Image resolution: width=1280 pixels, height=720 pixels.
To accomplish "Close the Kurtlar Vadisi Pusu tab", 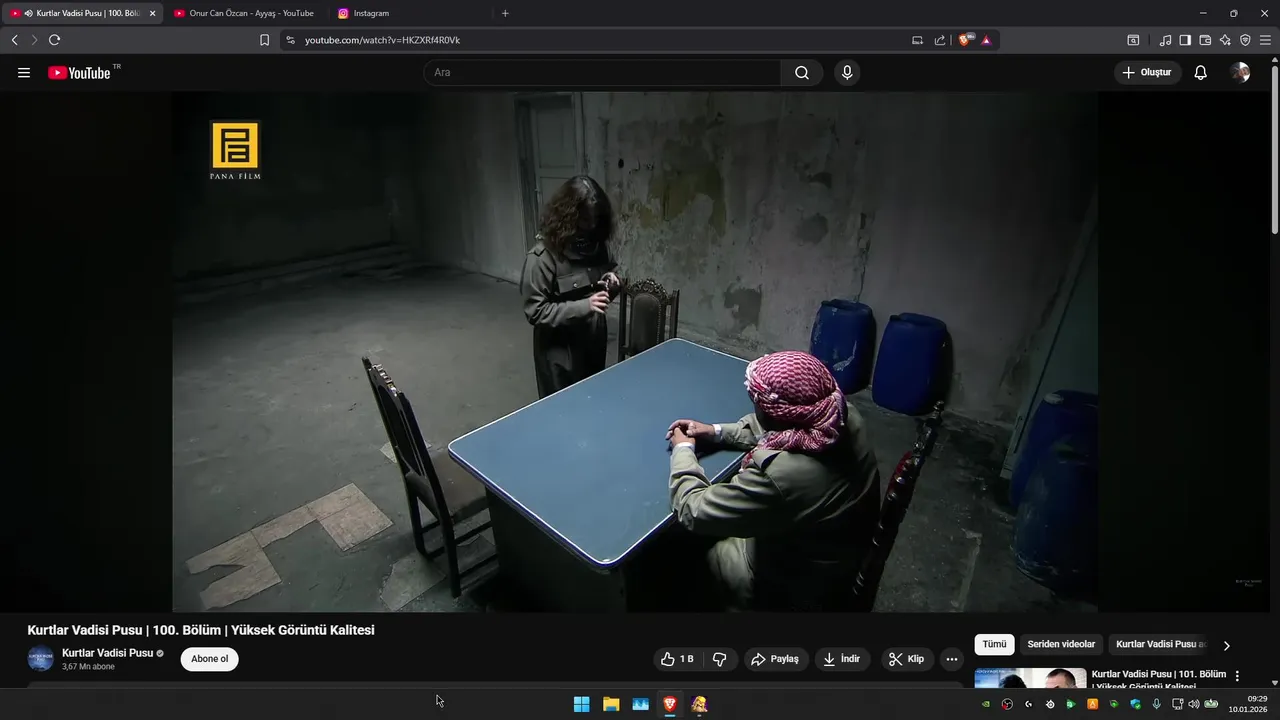I will pyautogui.click(x=152, y=13).
